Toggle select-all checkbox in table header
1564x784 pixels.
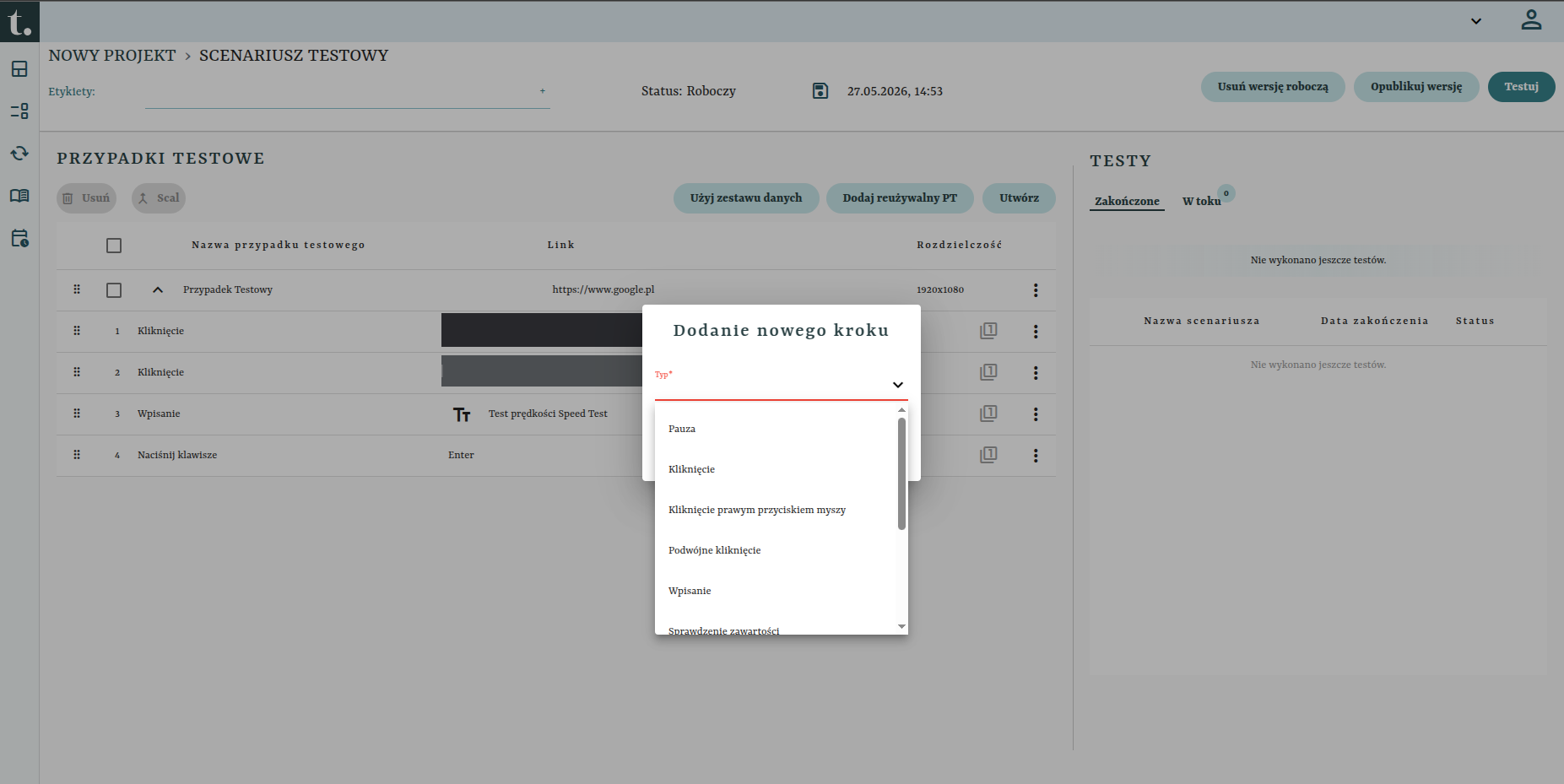pyautogui.click(x=114, y=246)
